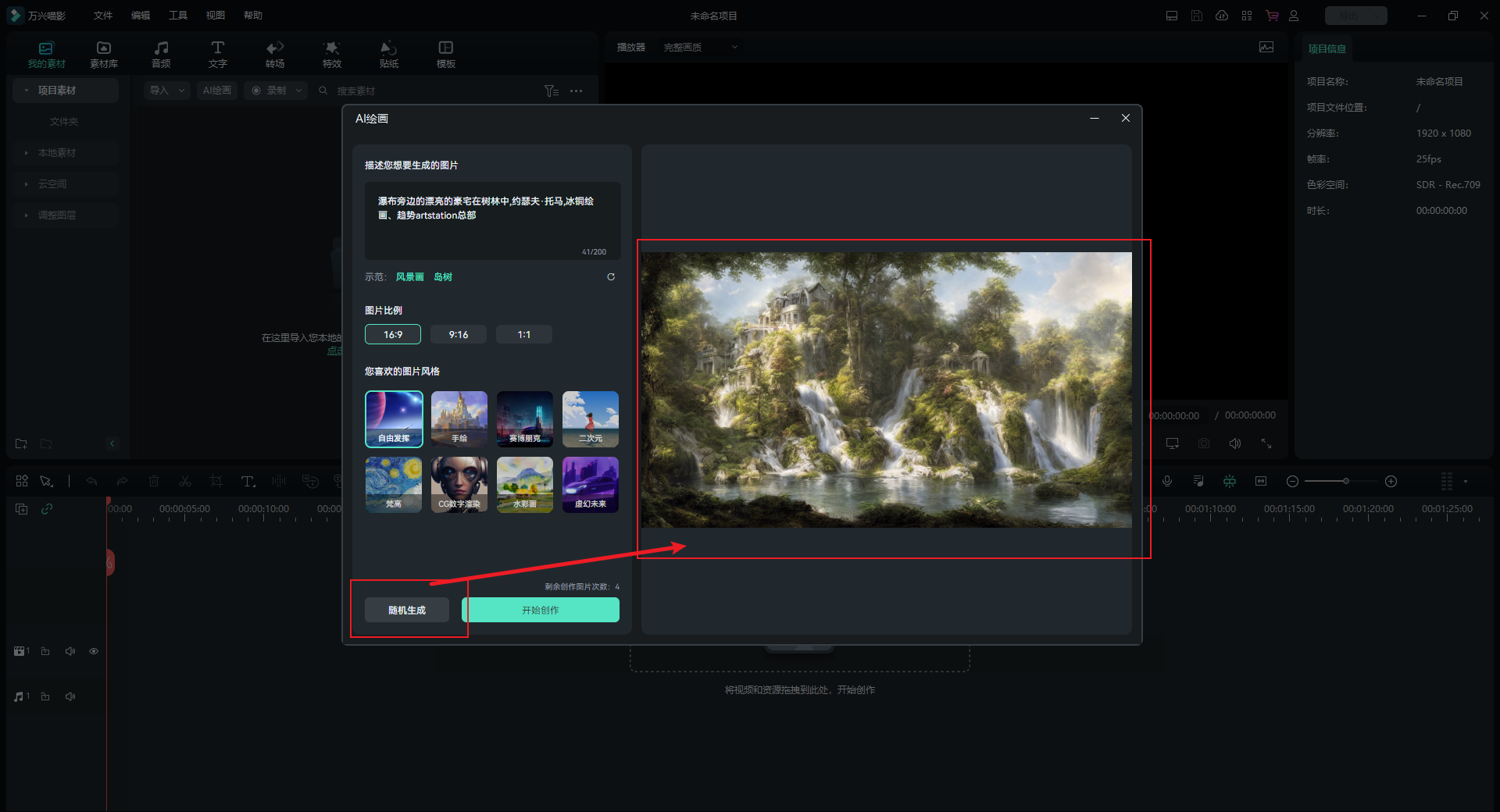Click the 随机生成 button

[x=407, y=611]
